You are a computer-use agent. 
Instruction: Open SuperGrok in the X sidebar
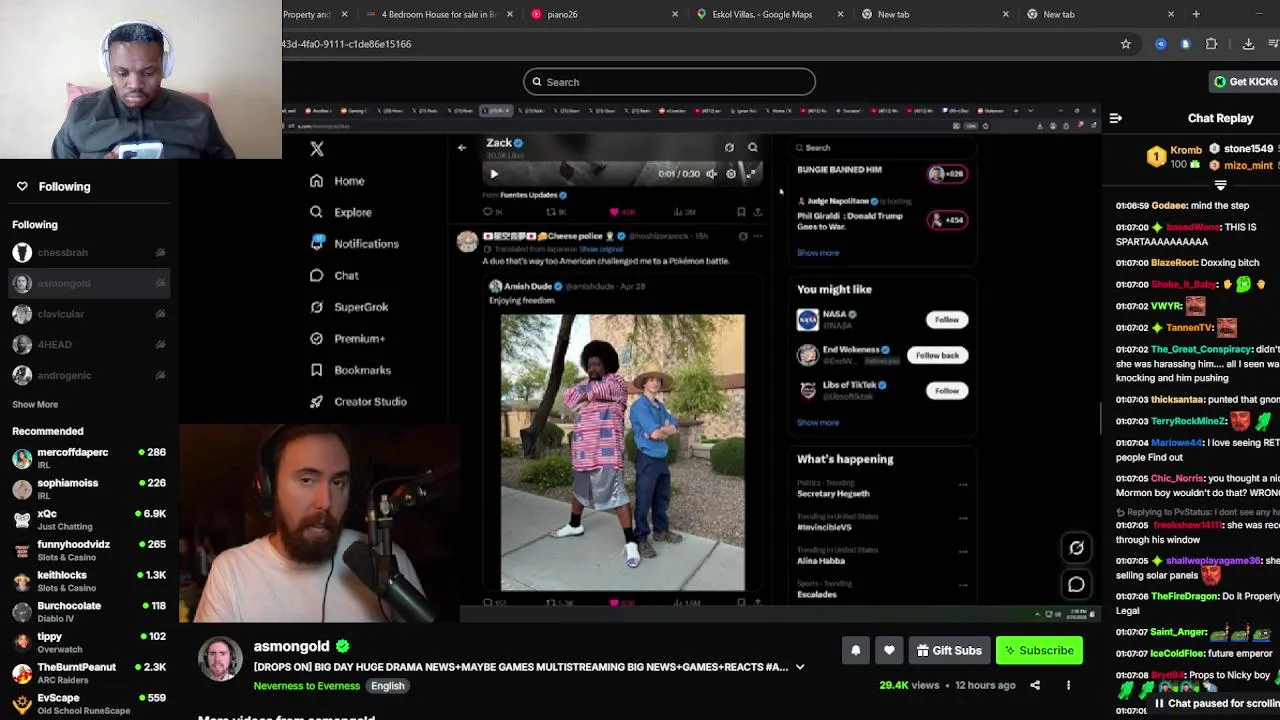[350, 307]
